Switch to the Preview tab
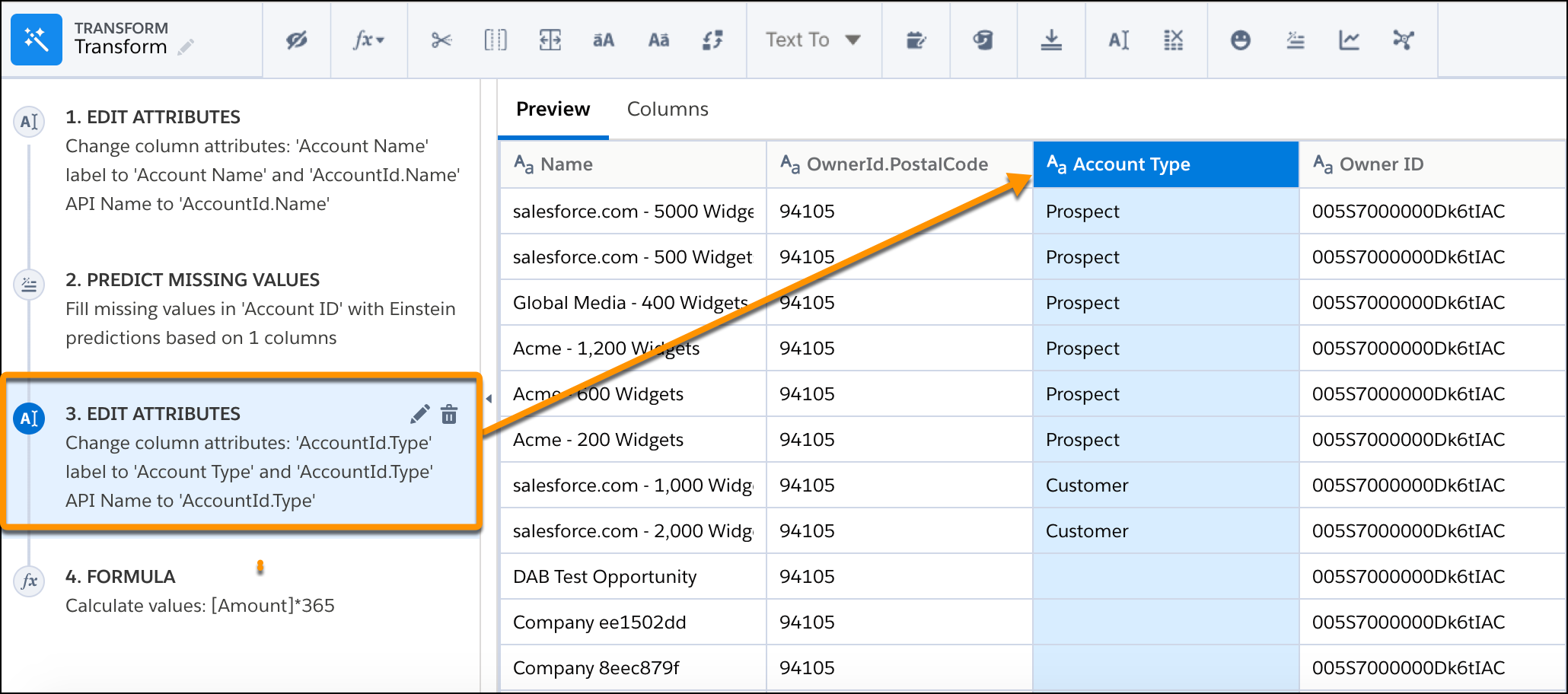The width and height of the screenshot is (1568, 694). 553,109
